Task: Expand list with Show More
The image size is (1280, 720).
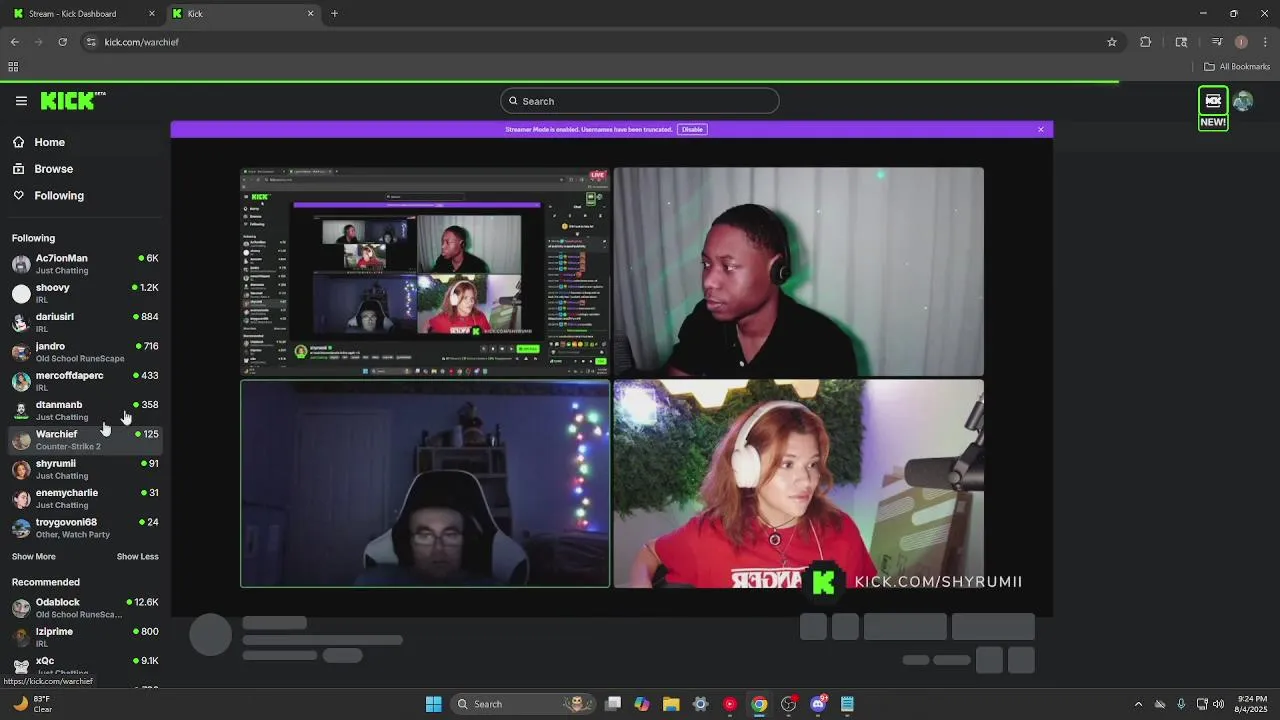Action: [34, 557]
